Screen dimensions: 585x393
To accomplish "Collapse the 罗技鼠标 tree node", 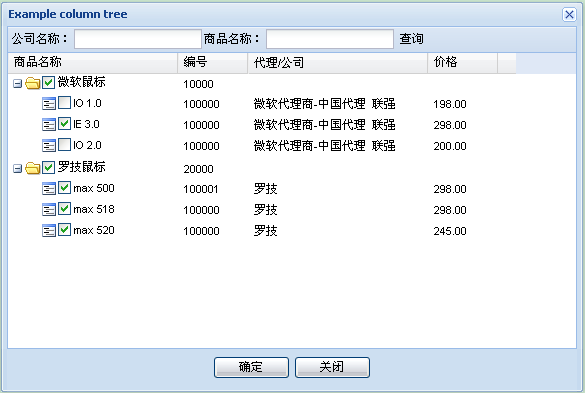I will pos(17,169).
